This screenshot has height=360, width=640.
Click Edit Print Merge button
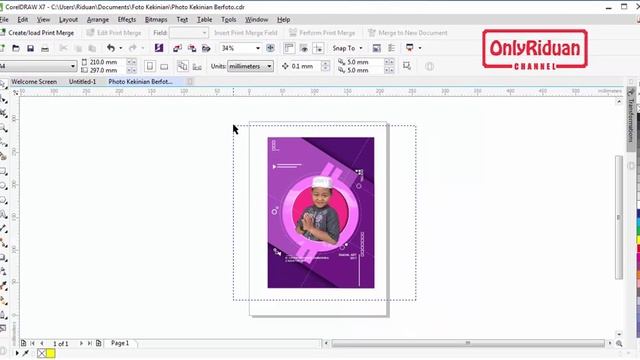tap(114, 33)
